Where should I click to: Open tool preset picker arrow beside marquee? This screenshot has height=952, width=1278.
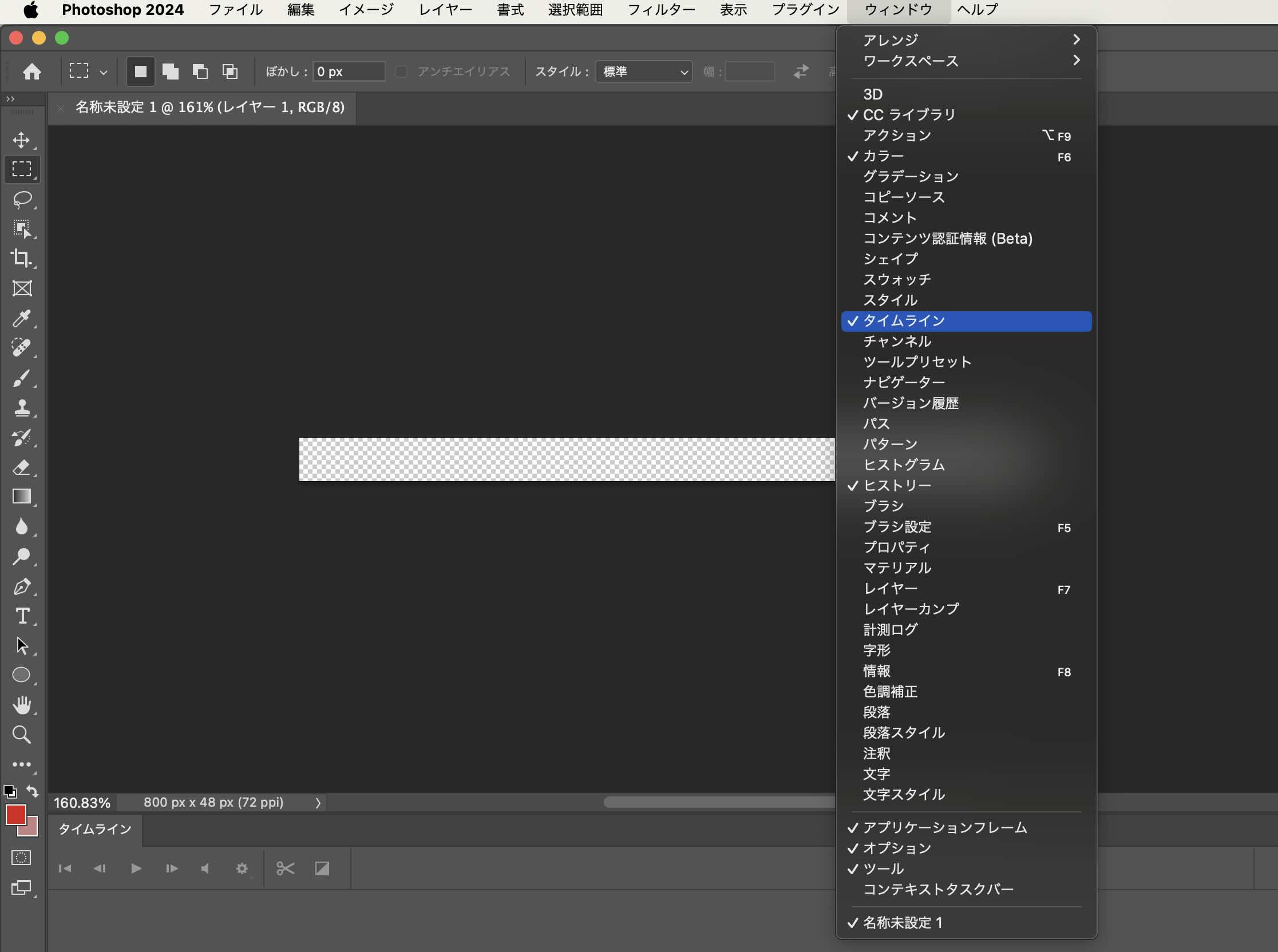[103, 72]
